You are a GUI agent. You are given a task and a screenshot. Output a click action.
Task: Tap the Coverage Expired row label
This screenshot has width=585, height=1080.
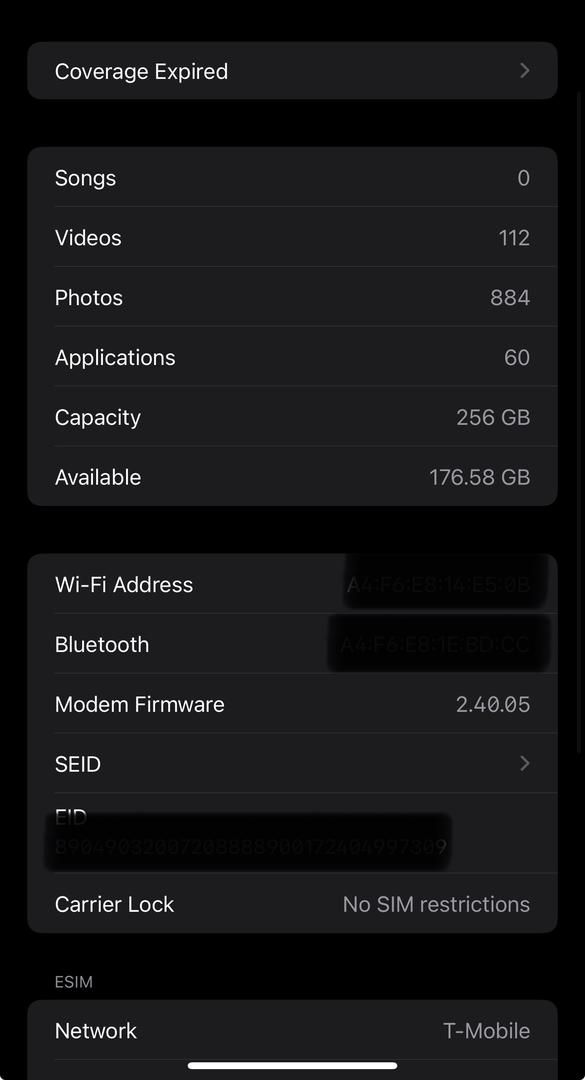[x=141, y=72]
